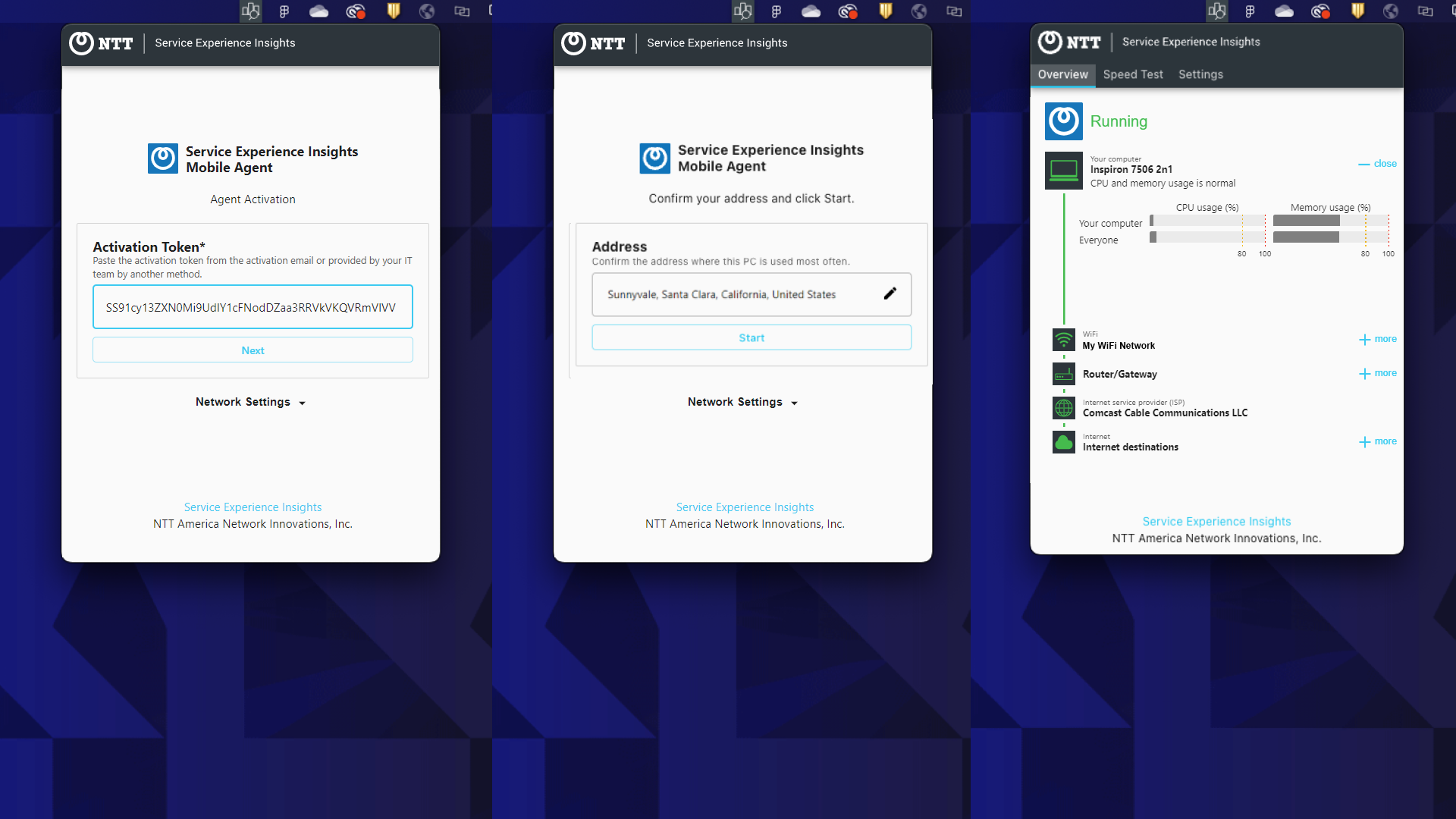
Task: Click the Everyone CPU usage bar
Action: pyautogui.click(x=1207, y=237)
